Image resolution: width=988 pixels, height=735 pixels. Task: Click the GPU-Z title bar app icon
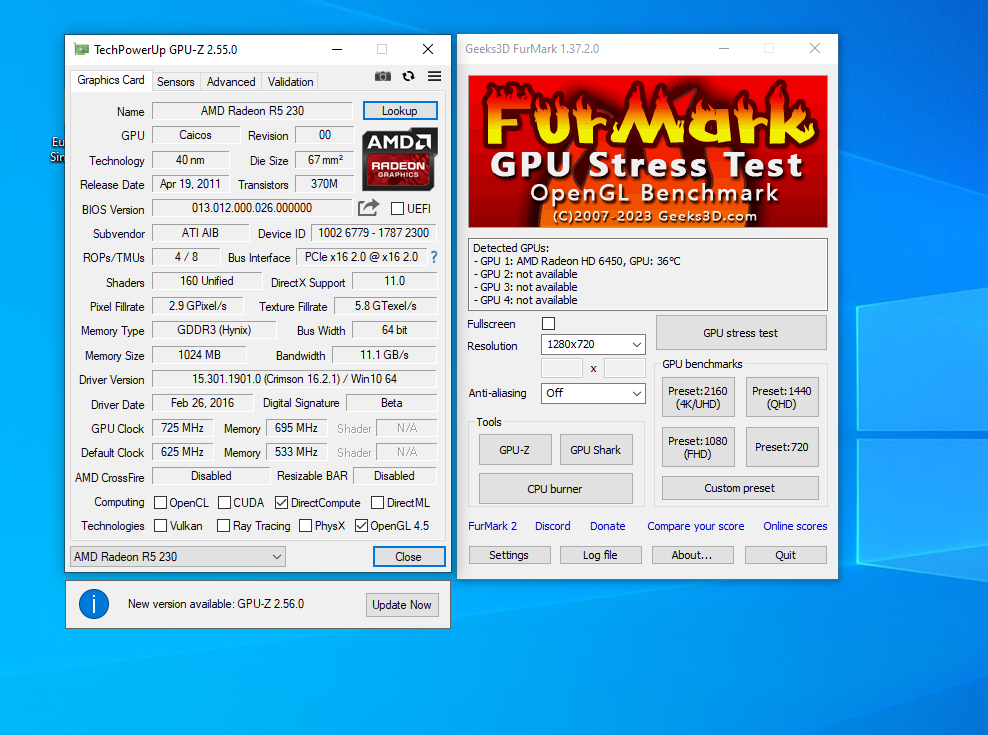[x=81, y=49]
